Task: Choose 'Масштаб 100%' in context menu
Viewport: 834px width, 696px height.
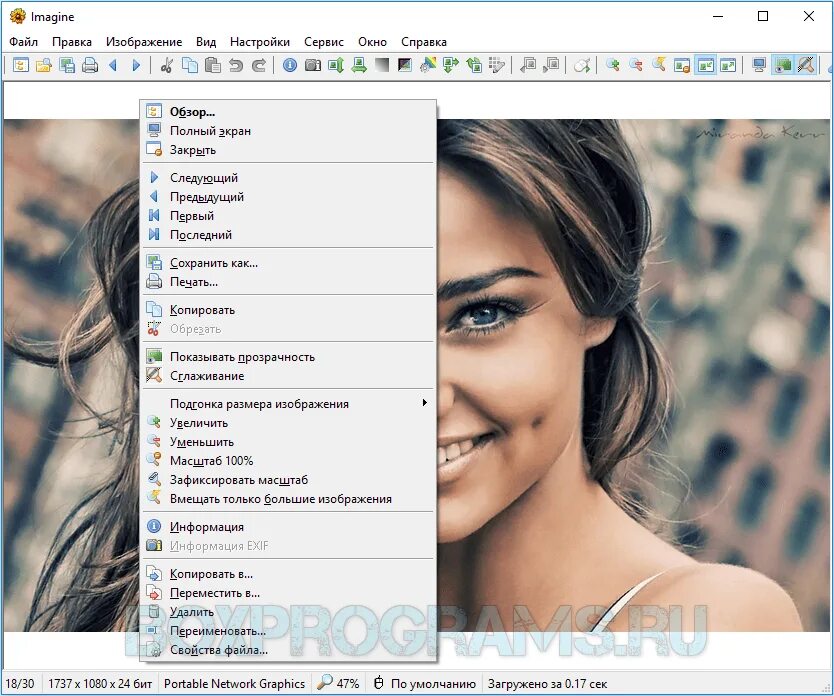Action: pyautogui.click(x=288, y=460)
